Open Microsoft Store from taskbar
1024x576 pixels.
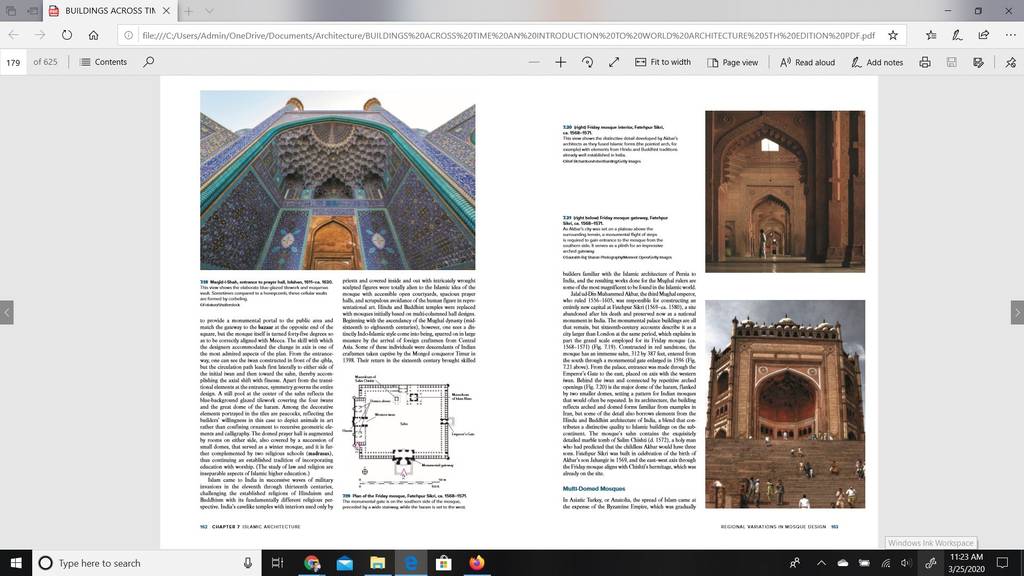(443, 563)
